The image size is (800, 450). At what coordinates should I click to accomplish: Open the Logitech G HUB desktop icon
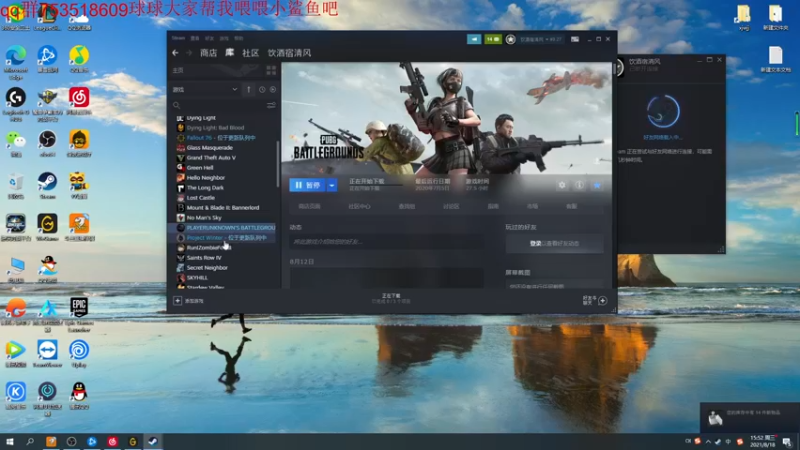[16, 105]
